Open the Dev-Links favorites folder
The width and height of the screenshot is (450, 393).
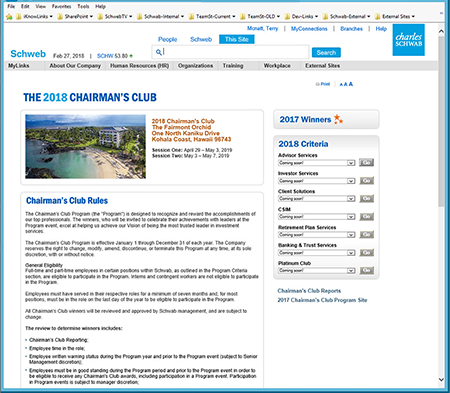pyautogui.click(x=301, y=16)
